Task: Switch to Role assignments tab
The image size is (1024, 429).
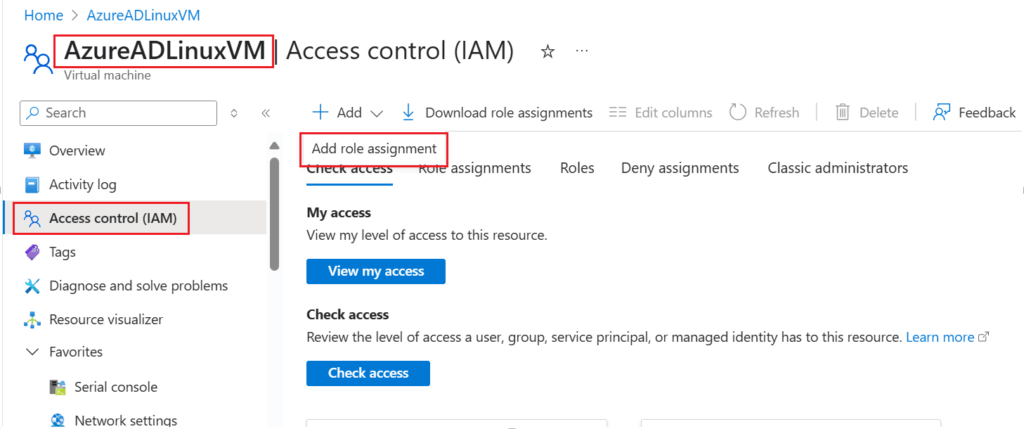Action: click(x=475, y=168)
